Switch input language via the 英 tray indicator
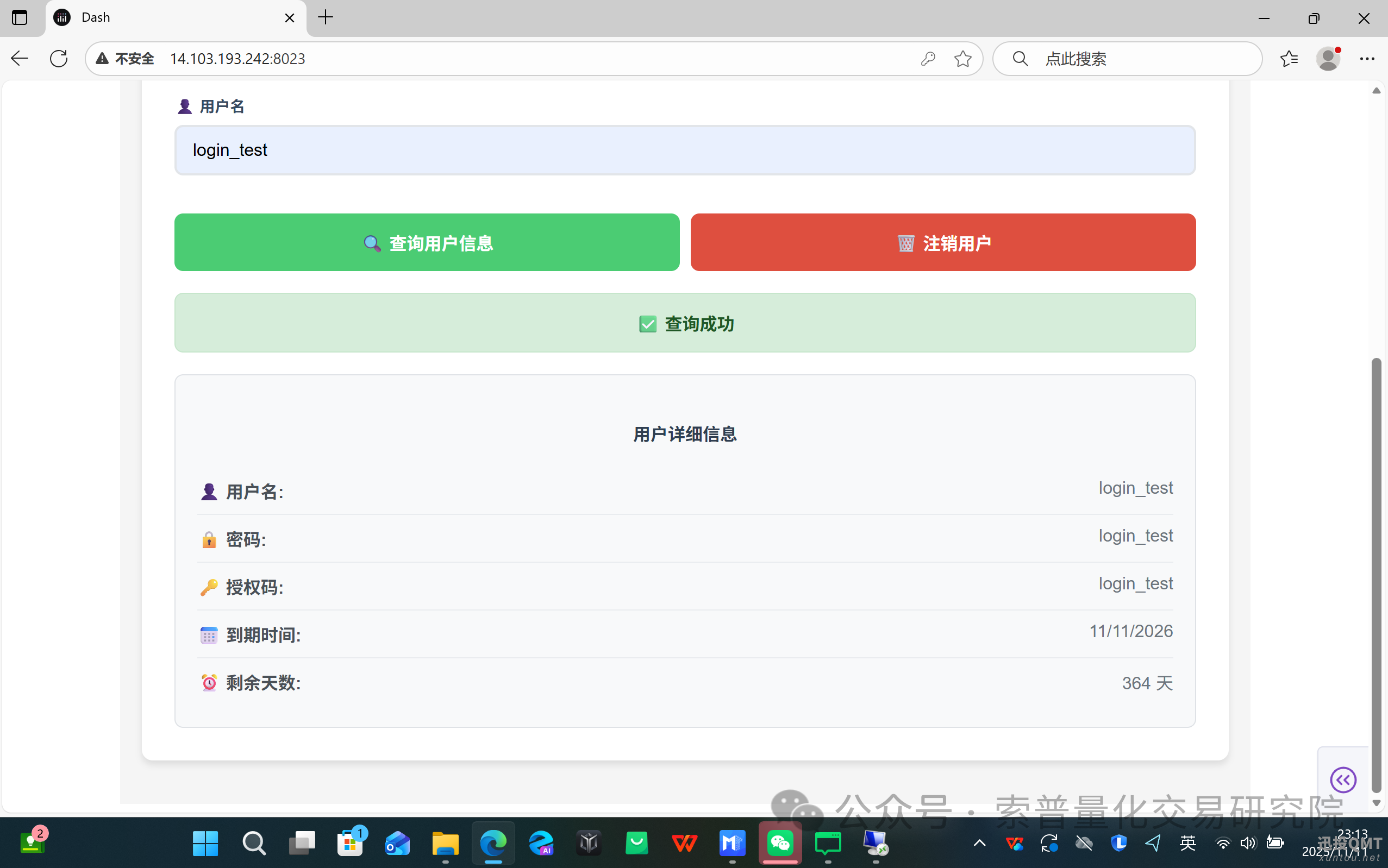Screen dimensions: 1388x868 pos(1188,844)
